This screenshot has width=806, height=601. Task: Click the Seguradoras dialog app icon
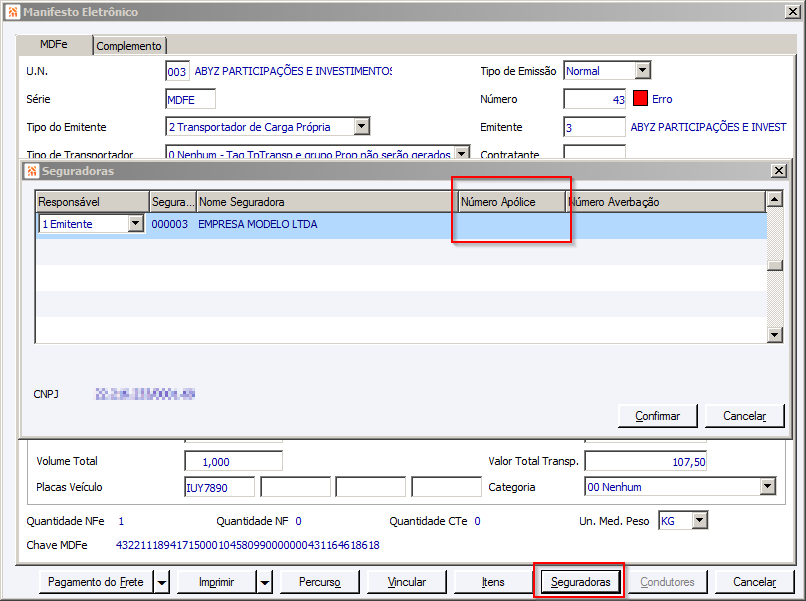32,171
